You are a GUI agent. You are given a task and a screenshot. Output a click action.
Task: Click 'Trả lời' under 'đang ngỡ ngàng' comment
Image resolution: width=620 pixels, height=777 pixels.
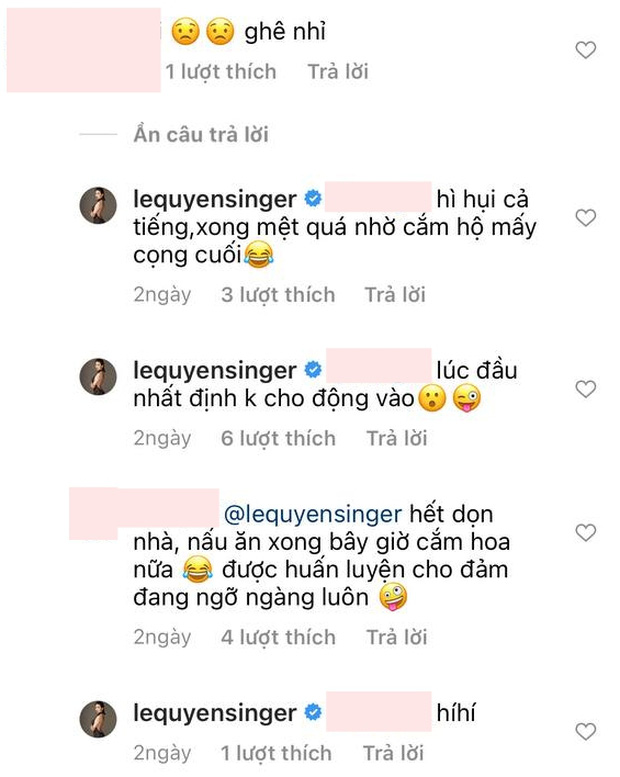point(395,637)
